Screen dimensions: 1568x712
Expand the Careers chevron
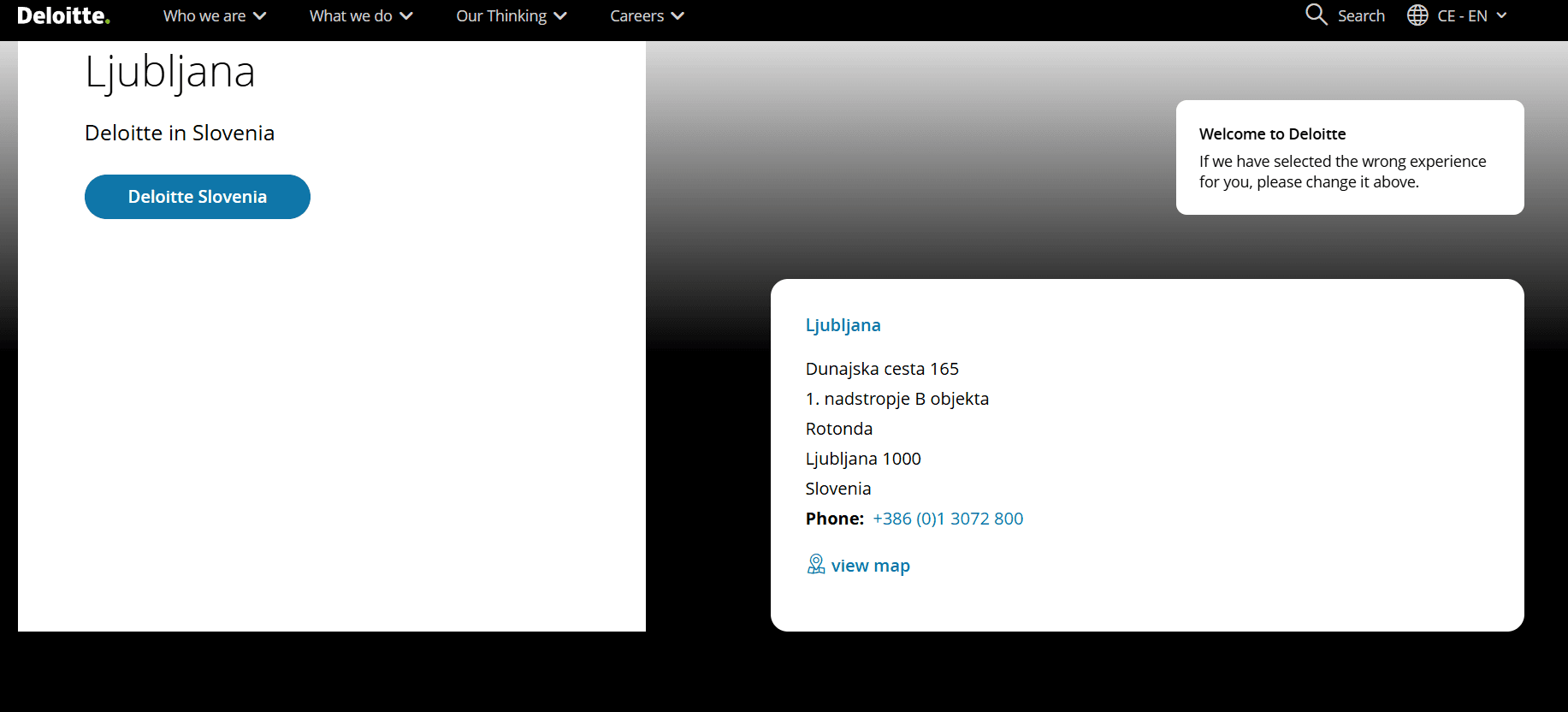[x=677, y=16]
